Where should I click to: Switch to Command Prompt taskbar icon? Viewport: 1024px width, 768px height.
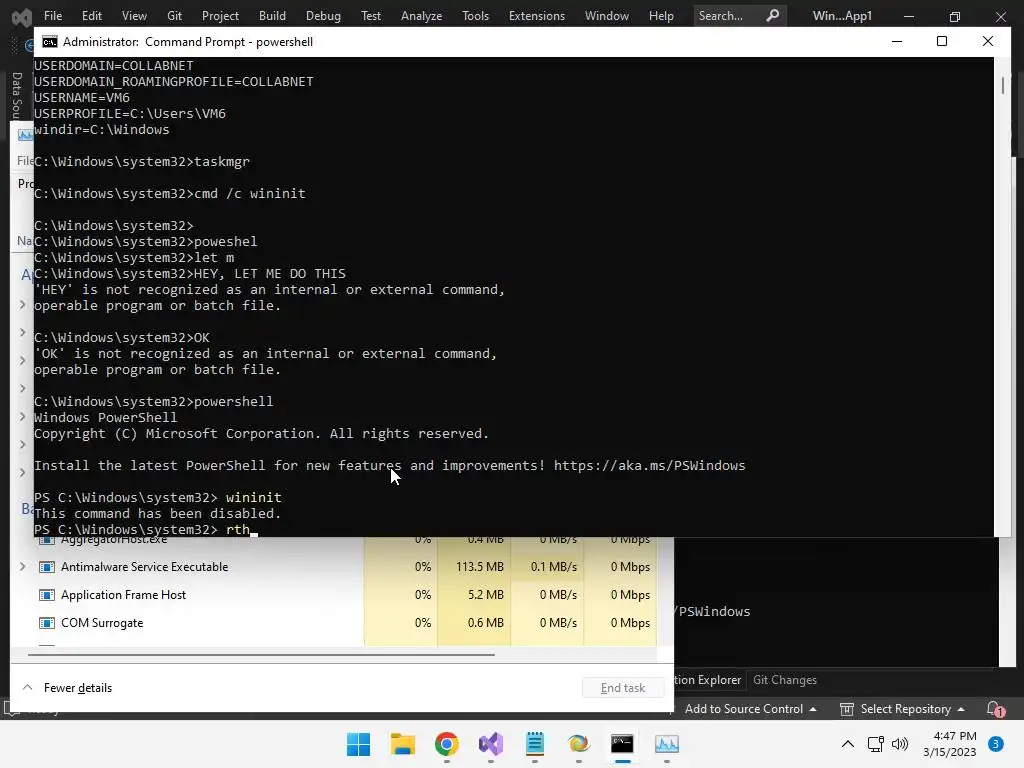(622, 744)
